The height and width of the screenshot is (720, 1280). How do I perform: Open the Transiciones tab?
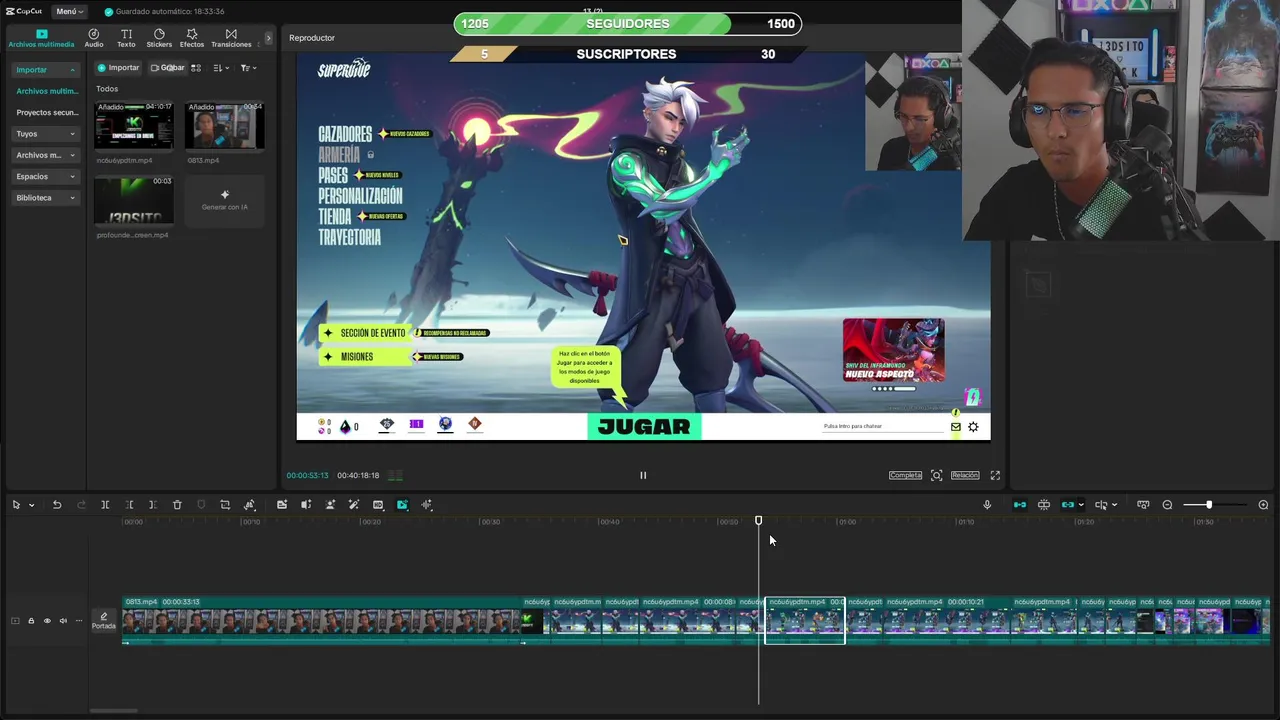pyautogui.click(x=231, y=38)
